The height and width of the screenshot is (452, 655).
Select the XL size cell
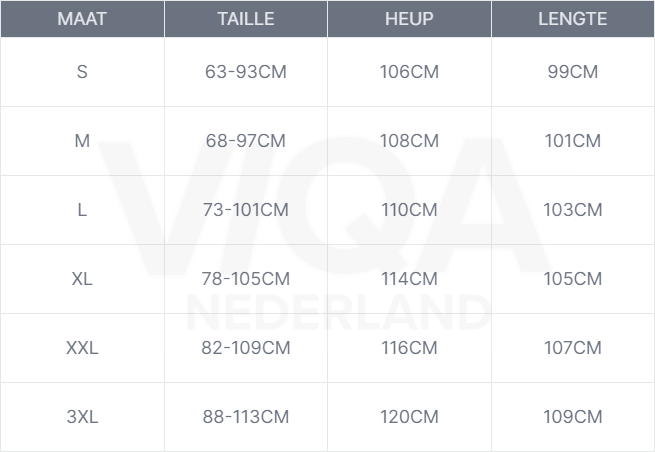[82, 279]
